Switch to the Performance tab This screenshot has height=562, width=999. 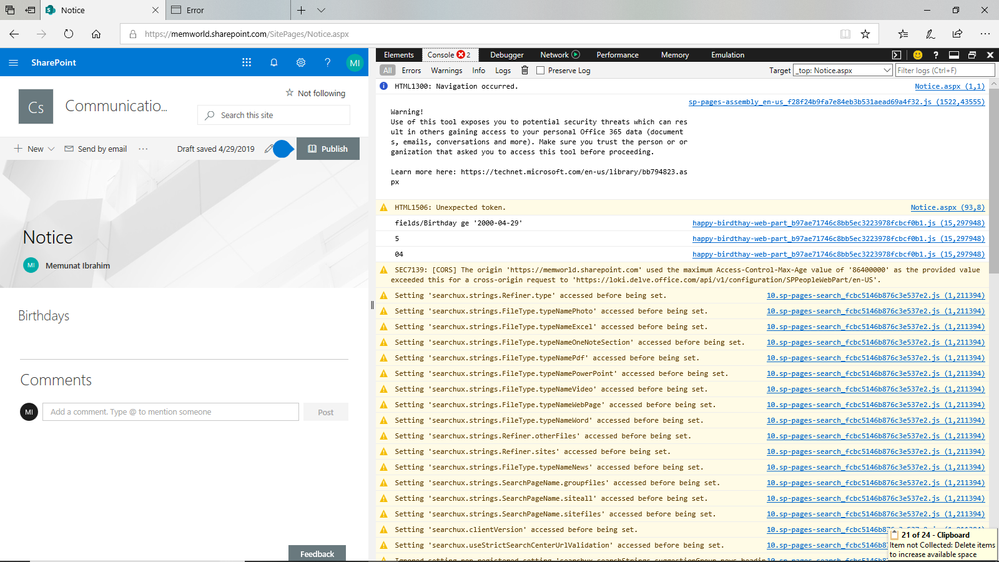click(617, 55)
